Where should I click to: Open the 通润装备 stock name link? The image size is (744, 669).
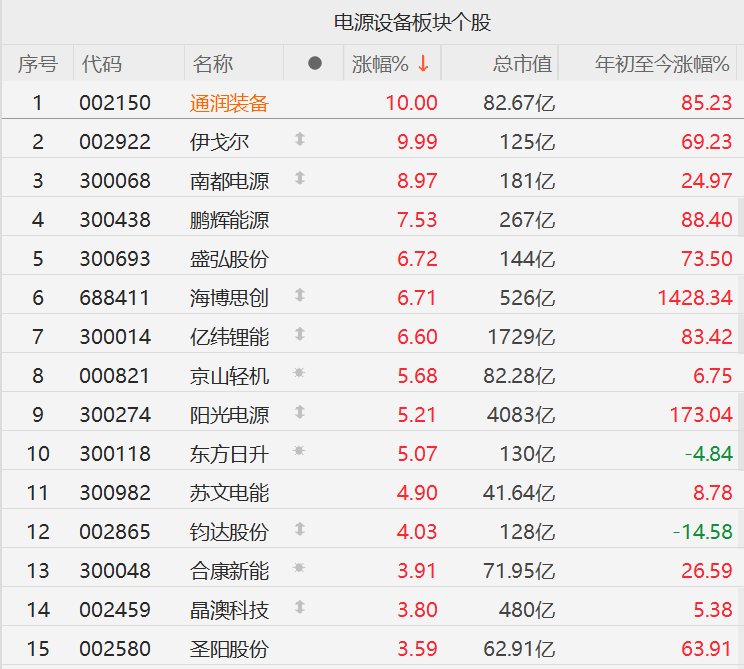point(229,102)
